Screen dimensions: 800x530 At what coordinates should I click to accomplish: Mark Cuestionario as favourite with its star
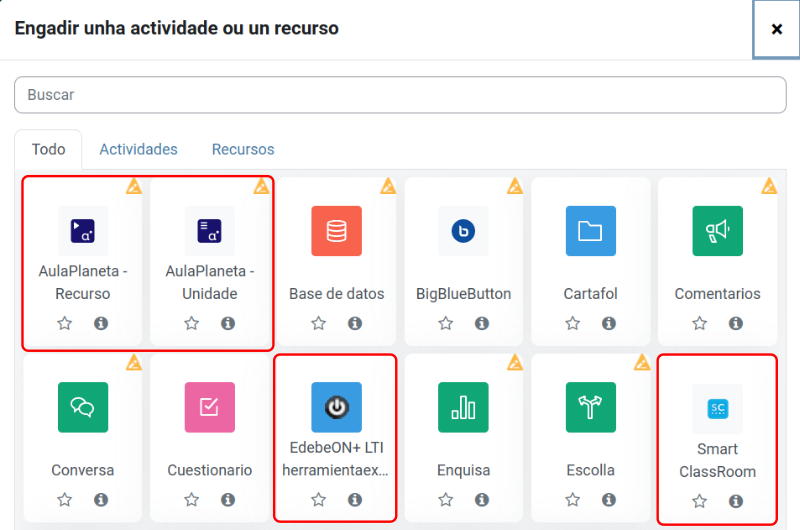click(191, 499)
